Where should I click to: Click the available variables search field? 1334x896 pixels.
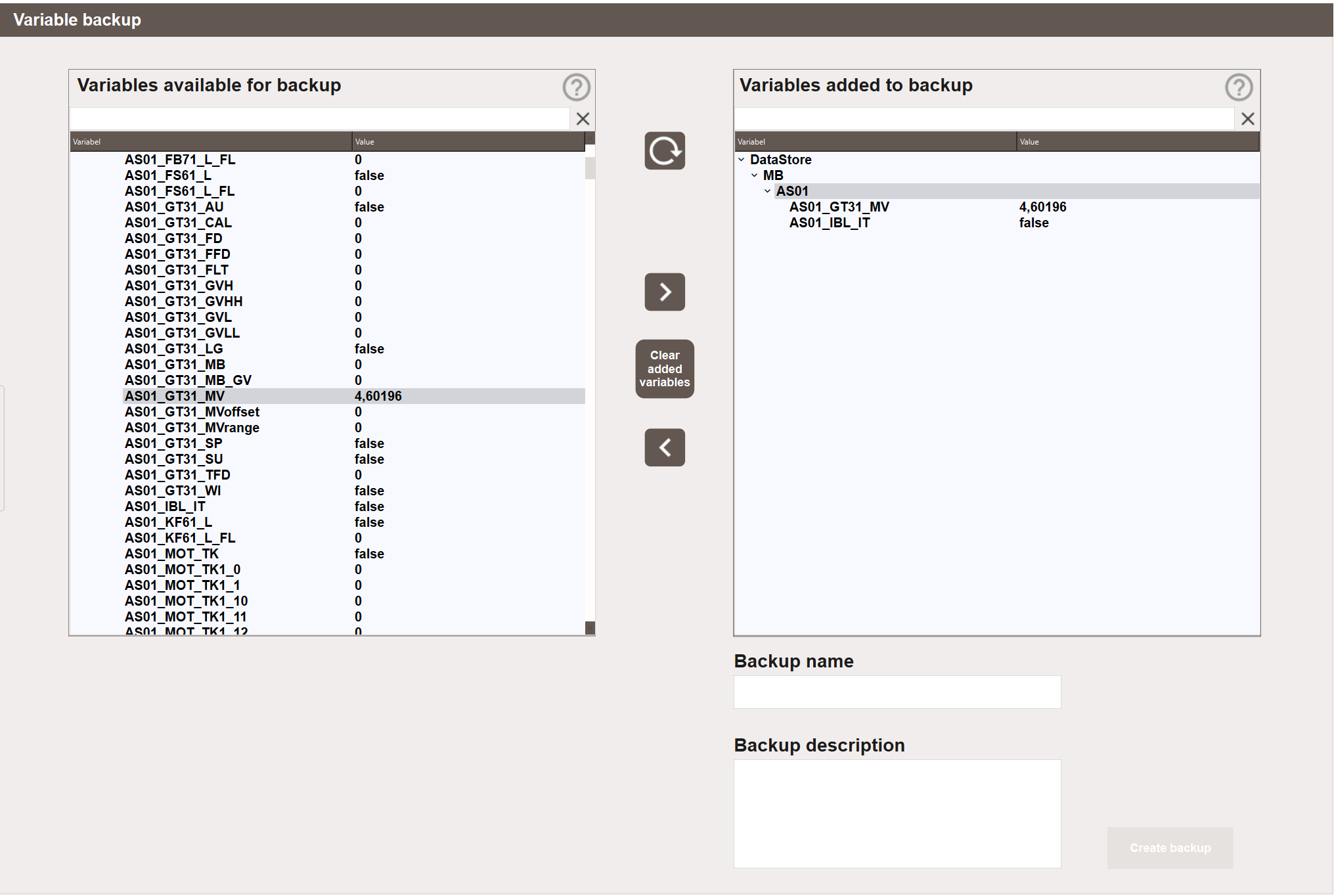(x=319, y=119)
